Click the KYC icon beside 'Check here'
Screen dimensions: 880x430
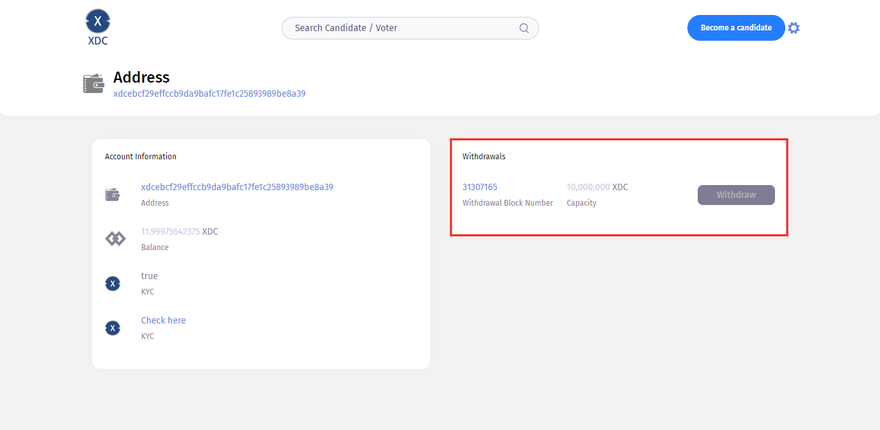coord(113,328)
